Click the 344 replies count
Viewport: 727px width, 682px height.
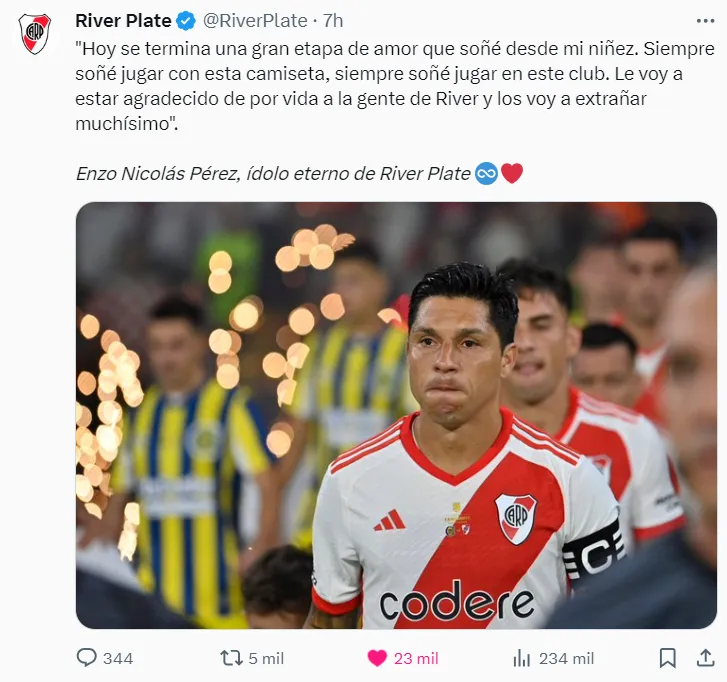point(118,658)
